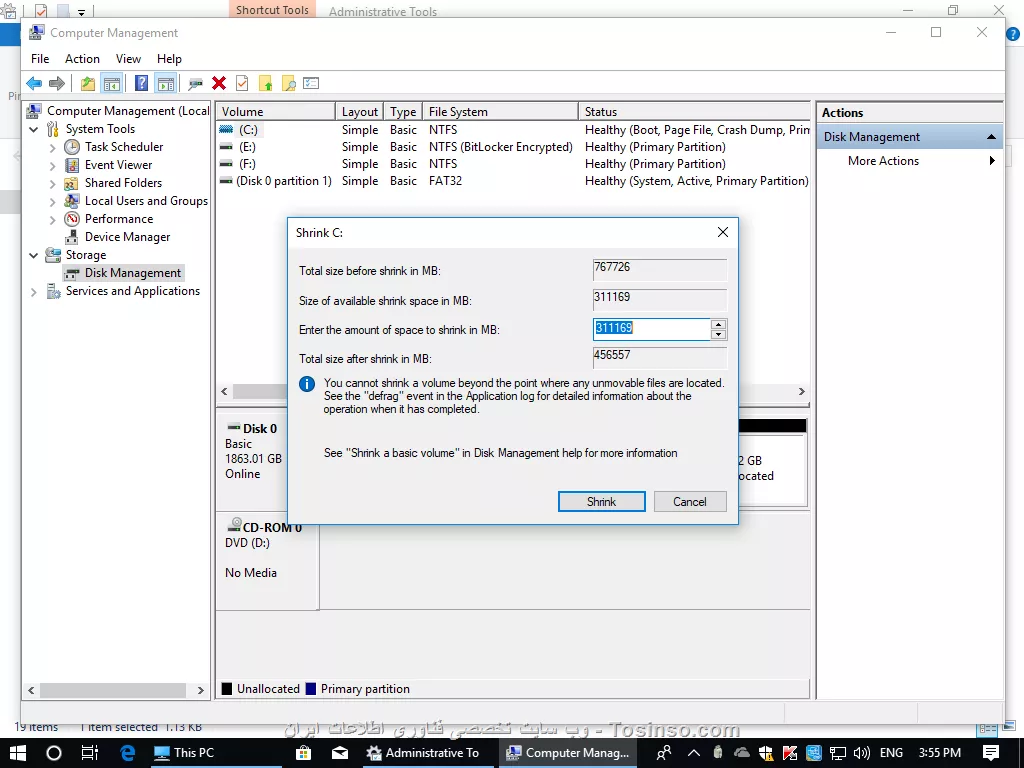
Task: Click the Shrink button in the dialog
Action: coord(601,502)
